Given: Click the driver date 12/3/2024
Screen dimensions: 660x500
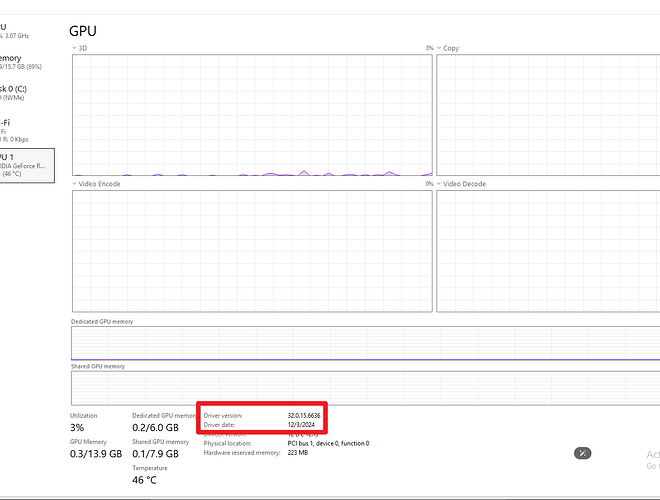Looking at the screenshot, I should [301, 425].
